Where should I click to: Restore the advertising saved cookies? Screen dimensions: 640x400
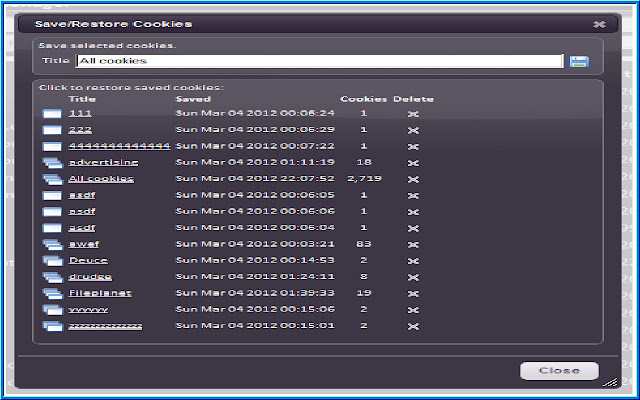click(x=103, y=162)
